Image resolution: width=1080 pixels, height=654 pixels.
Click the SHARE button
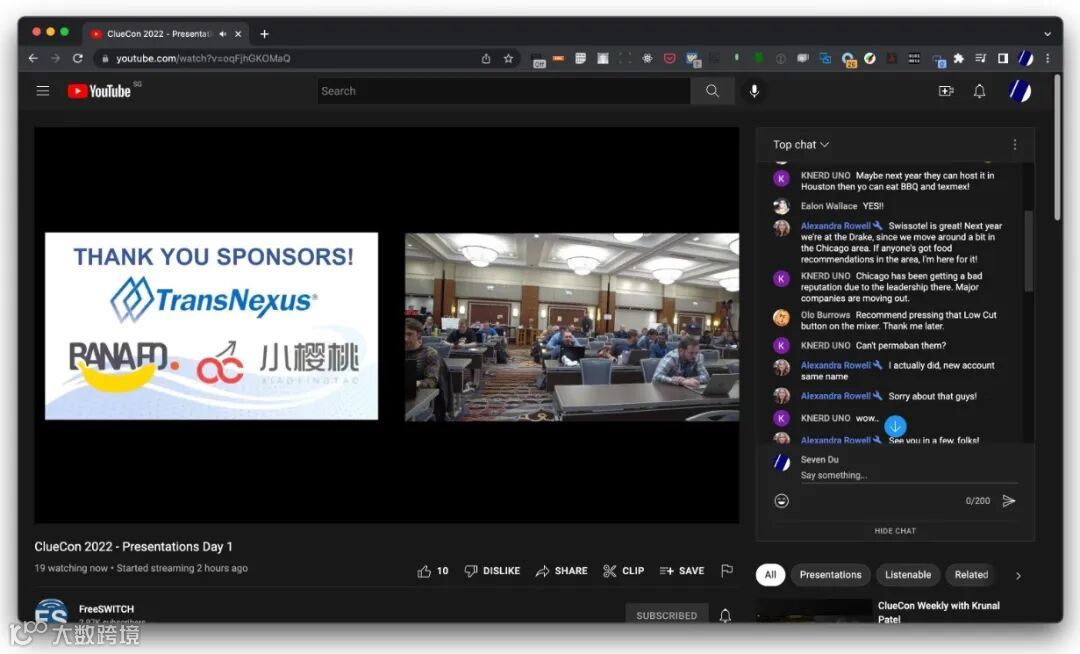click(x=561, y=571)
